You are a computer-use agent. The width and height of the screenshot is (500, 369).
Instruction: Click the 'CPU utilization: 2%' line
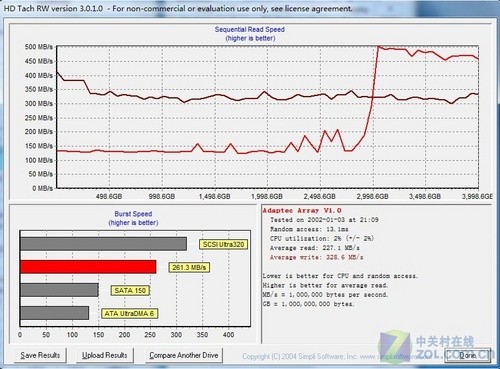322,238
